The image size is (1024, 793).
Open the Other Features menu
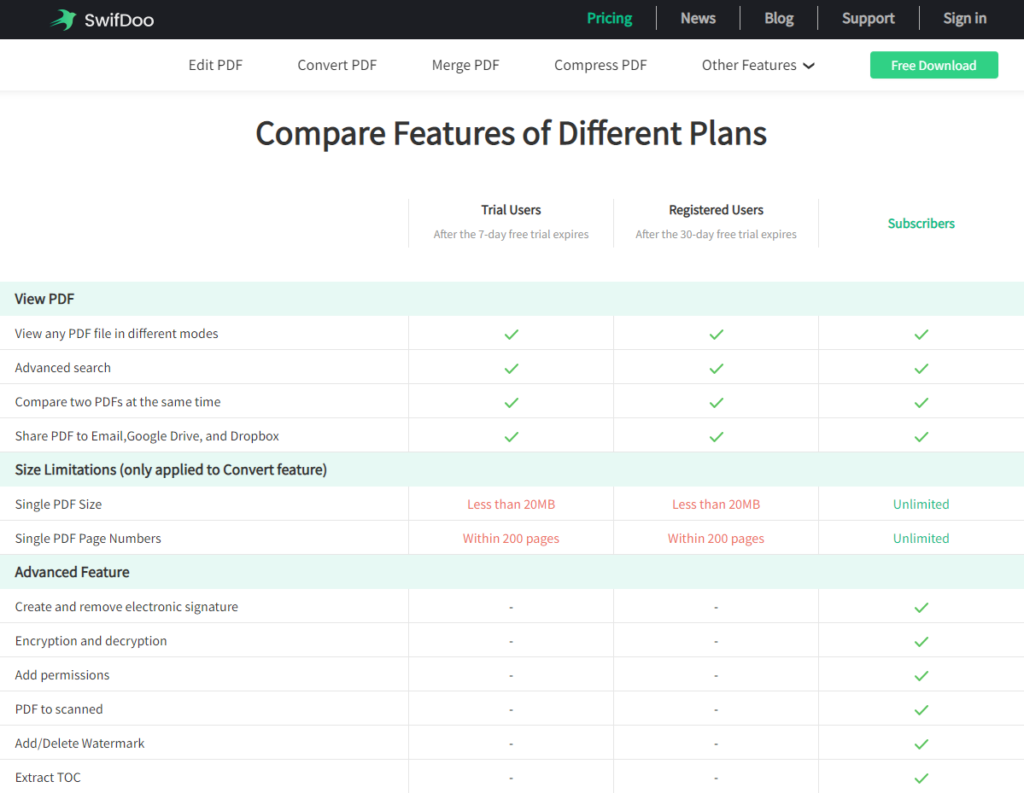point(758,65)
